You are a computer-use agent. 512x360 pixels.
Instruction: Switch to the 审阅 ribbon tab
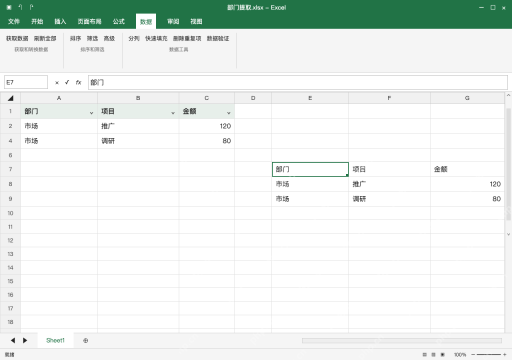pyautogui.click(x=173, y=22)
